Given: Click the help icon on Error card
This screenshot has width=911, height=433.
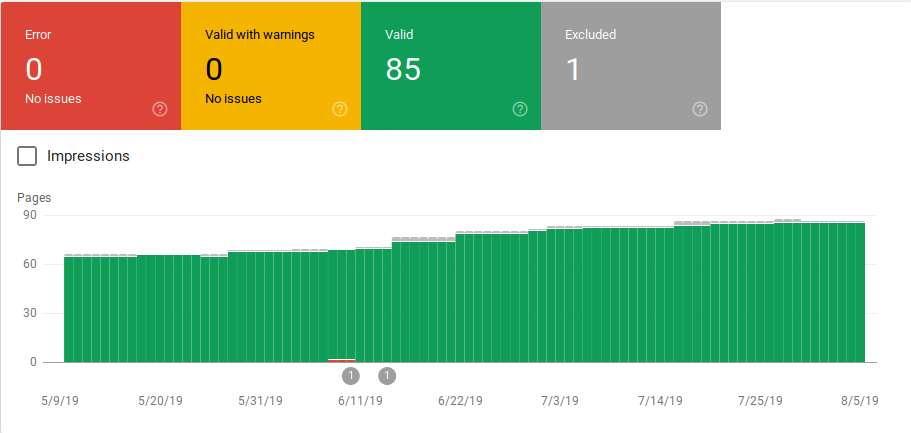Looking at the screenshot, I should pyautogui.click(x=160, y=109).
